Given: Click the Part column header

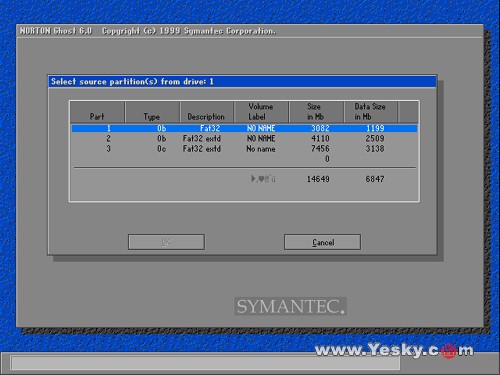Looking at the screenshot, I should pyautogui.click(x=97, y=112).
